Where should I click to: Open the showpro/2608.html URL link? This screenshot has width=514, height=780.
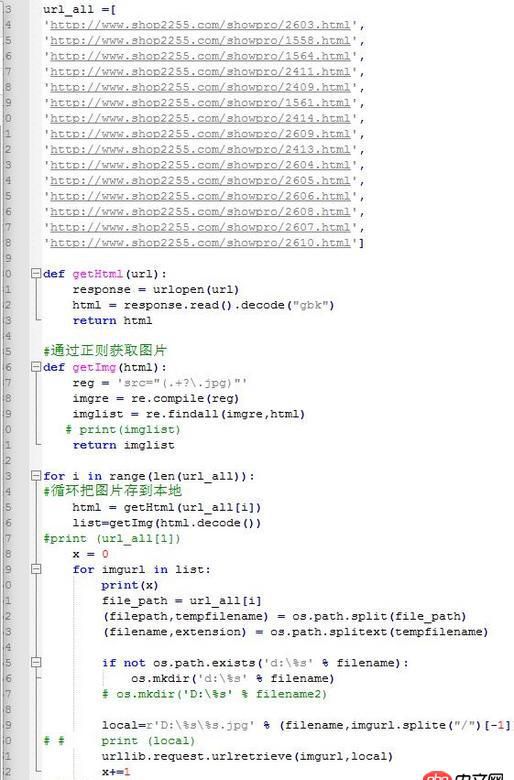[x=200, y=211]
